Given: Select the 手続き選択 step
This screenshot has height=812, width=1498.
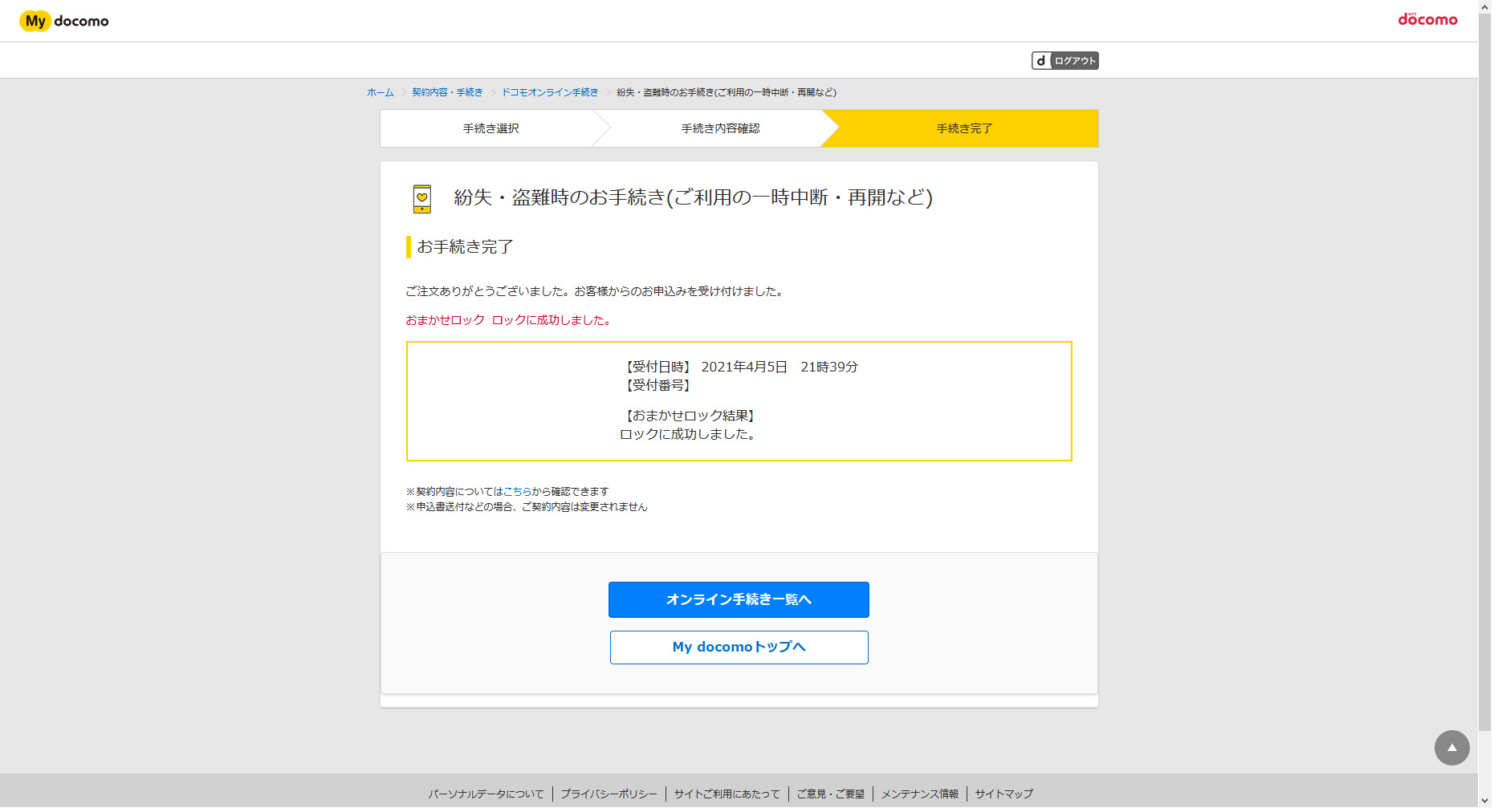Looking at the screenshot, I should coord(491,128).
